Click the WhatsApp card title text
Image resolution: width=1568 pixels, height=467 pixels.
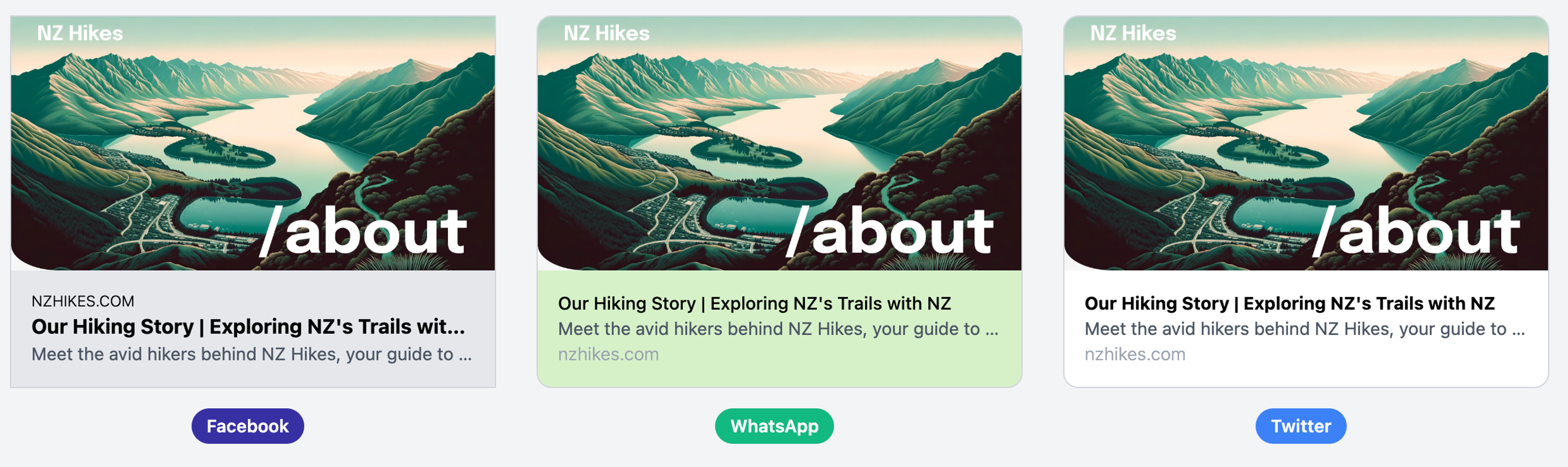[x=754, y=303]
